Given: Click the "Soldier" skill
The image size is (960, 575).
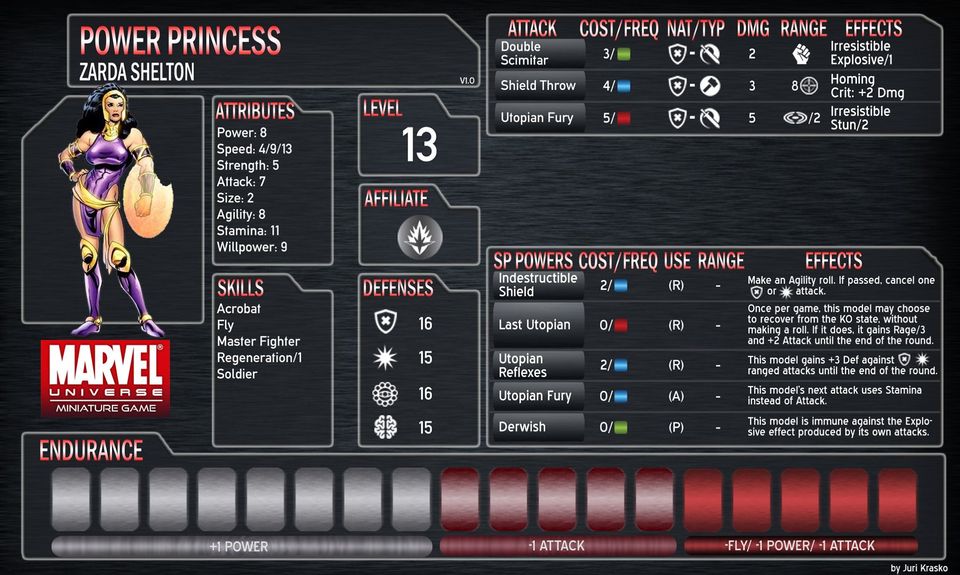Looking at the screenshot, I should pyautogui.click(x=237, y=374).
